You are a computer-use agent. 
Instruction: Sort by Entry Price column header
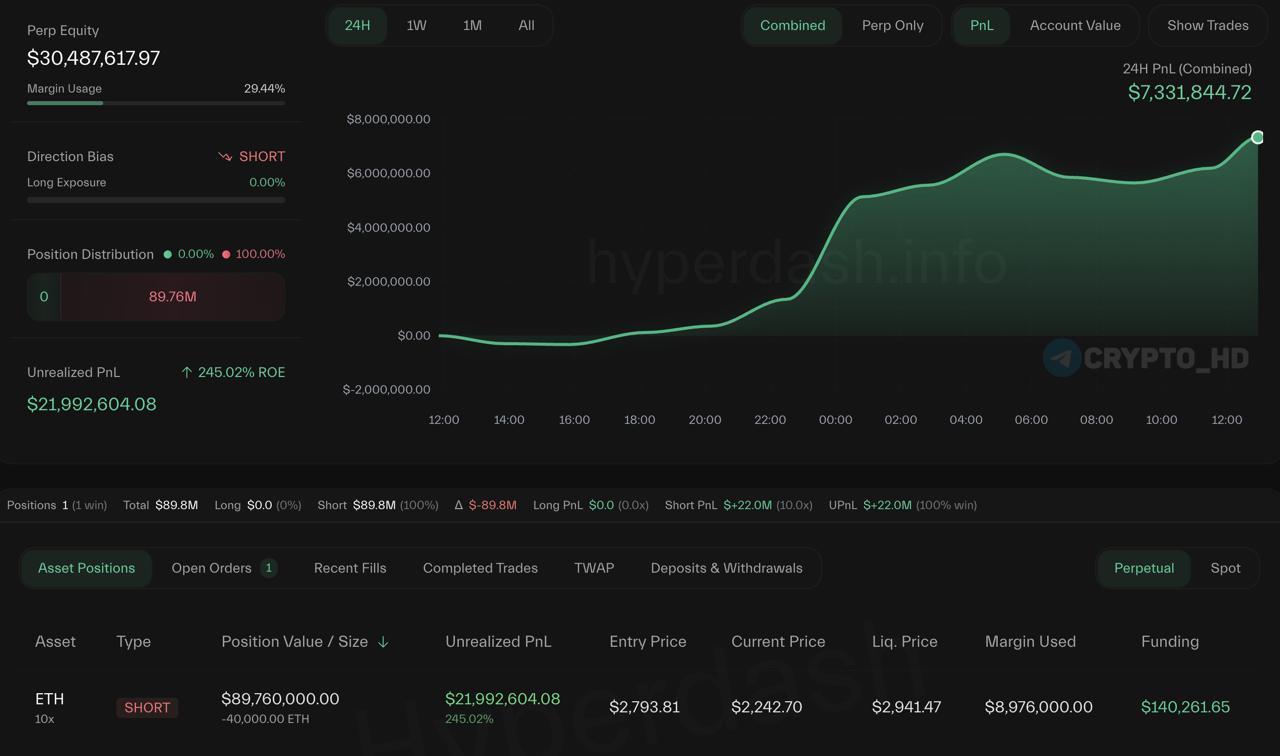coord(648,642)
